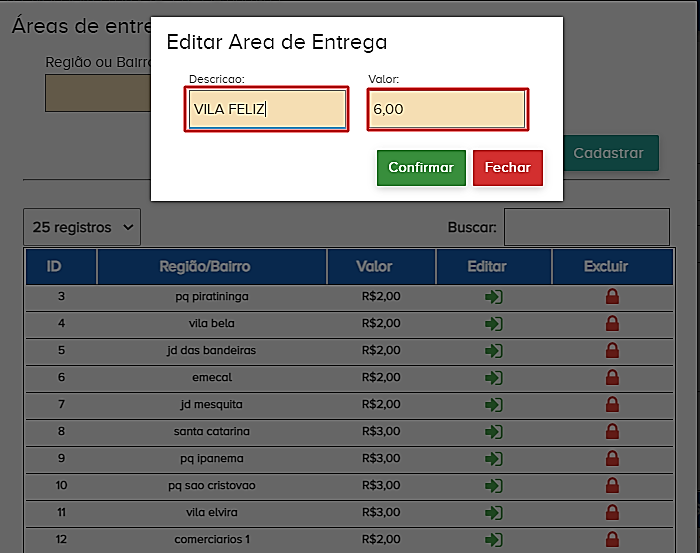Open the 25 registros dropdown
Viewport: 700px width, 553px height.
(x=82, y=227)
